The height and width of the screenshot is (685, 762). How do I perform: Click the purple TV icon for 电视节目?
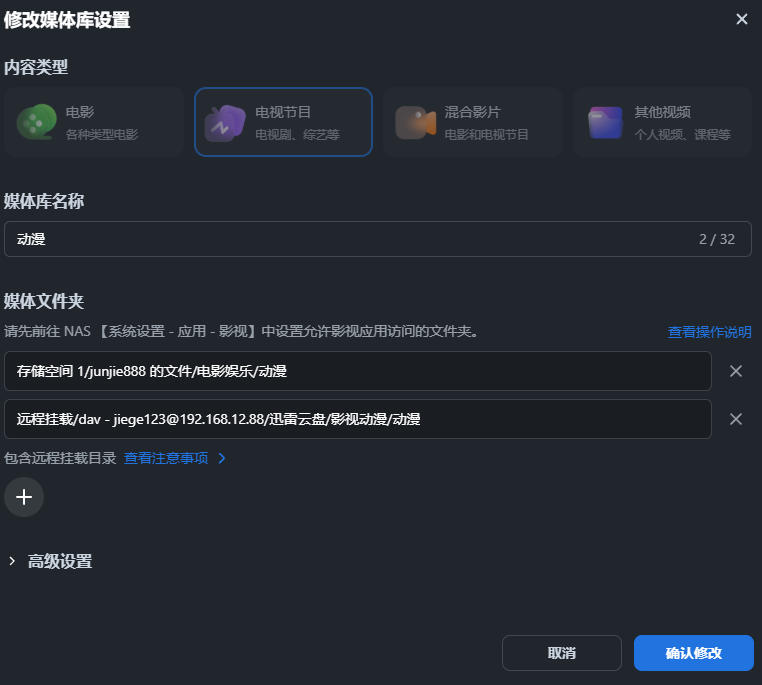tap(225, 123)
